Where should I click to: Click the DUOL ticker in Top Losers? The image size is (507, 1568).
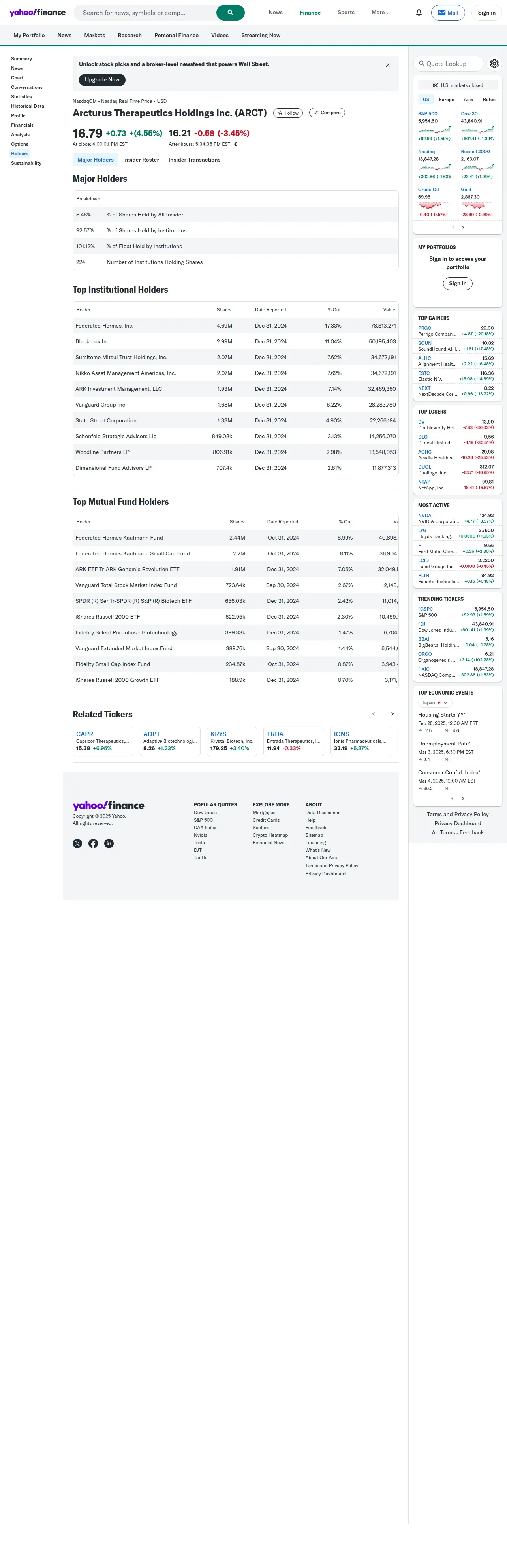(424, 467)
